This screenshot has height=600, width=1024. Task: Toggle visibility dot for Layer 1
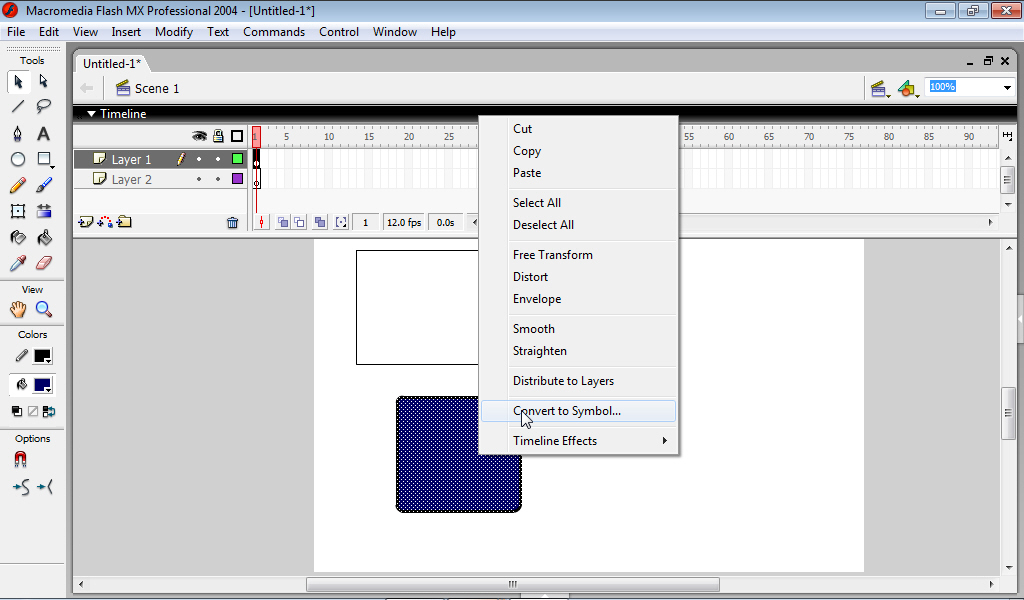(199, 159)
